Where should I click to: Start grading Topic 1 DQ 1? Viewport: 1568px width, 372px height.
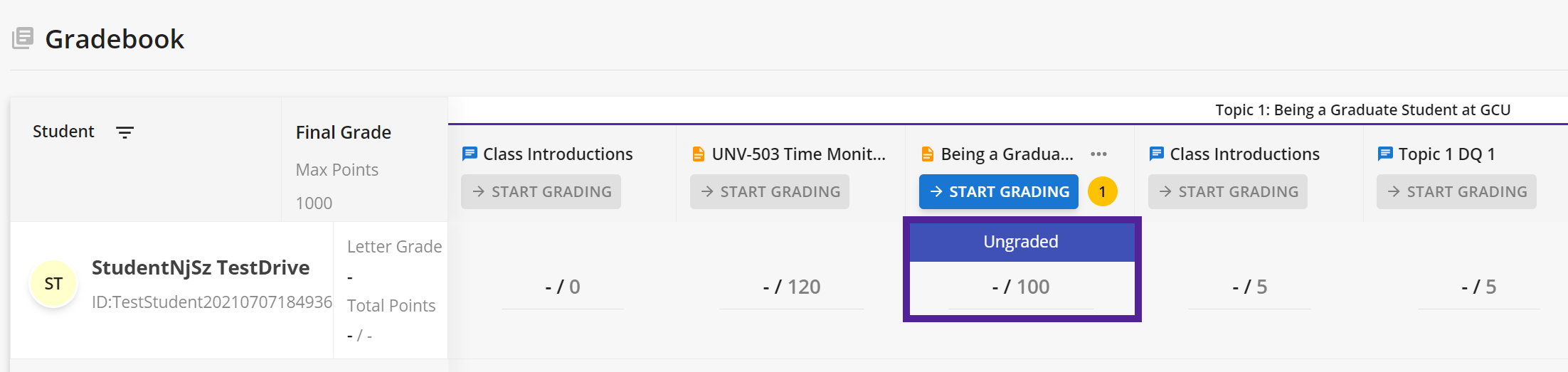coord(1456,191)
